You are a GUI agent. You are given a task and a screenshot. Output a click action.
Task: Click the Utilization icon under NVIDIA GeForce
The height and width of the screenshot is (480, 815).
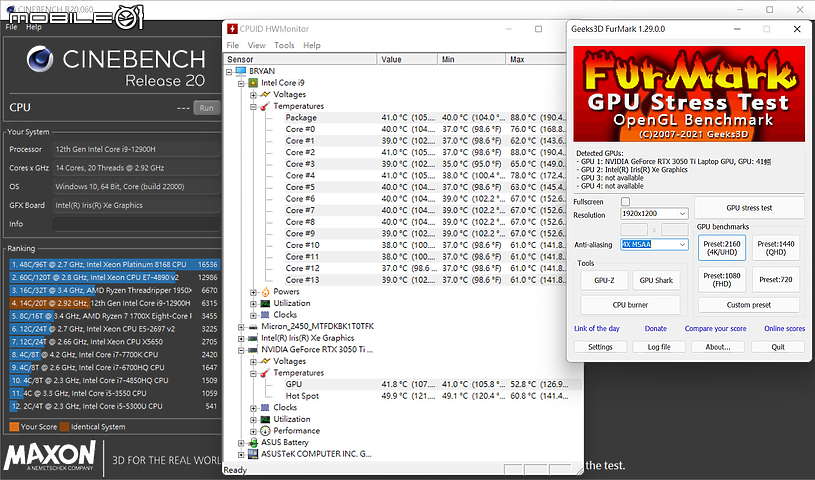click(x=265, y=419)
